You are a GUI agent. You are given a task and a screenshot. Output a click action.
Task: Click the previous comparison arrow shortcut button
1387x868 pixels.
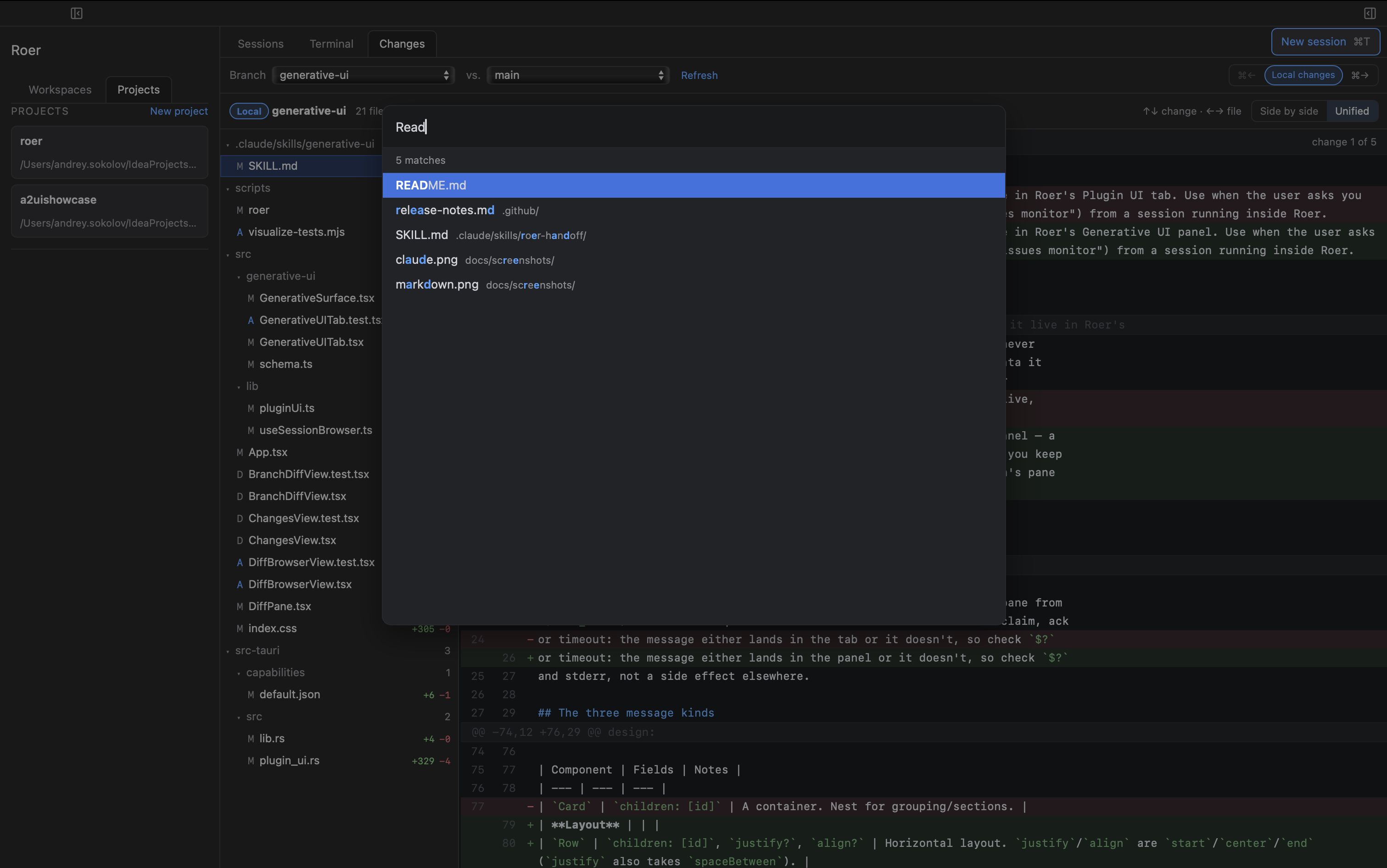1246,75
